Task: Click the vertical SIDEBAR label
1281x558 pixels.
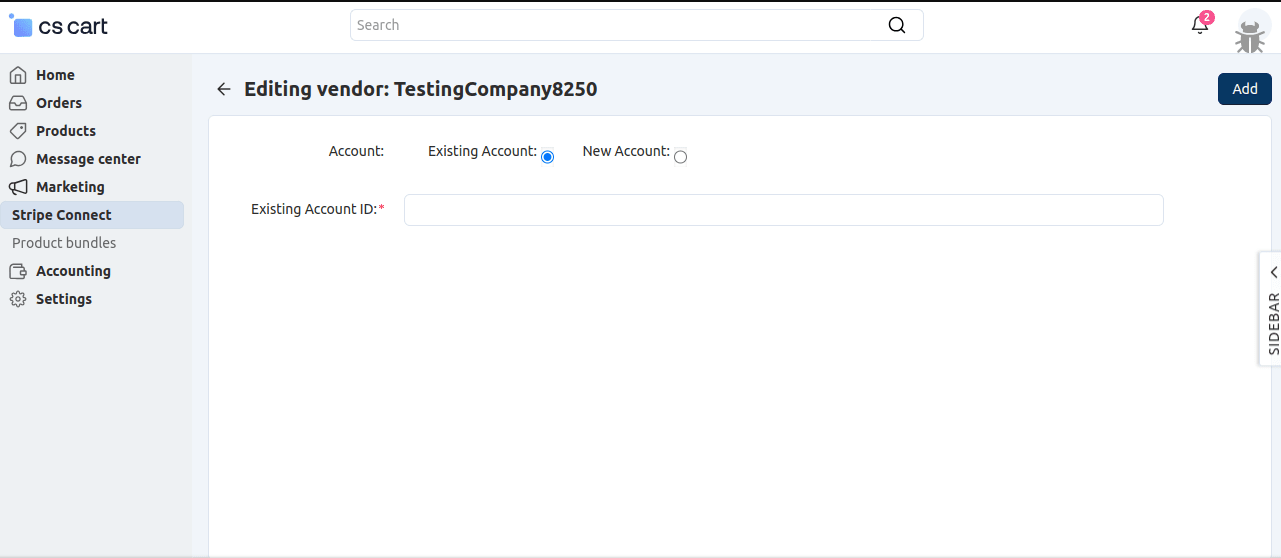Action: [1273, 323]
